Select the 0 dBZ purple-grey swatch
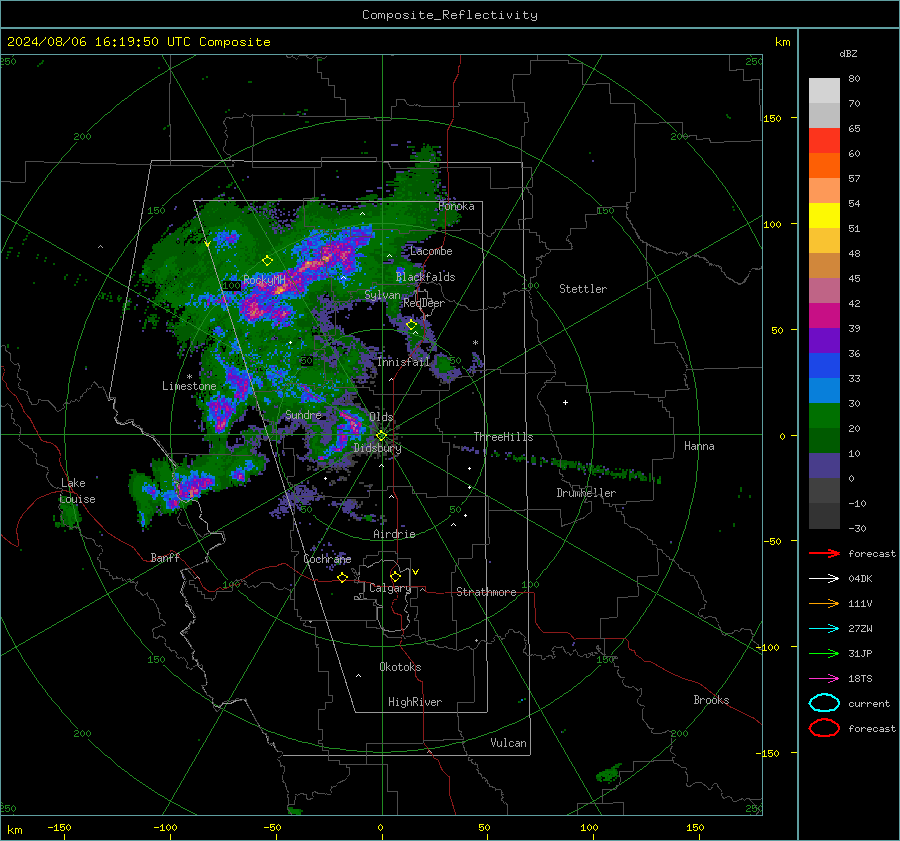 click(824, 466)
